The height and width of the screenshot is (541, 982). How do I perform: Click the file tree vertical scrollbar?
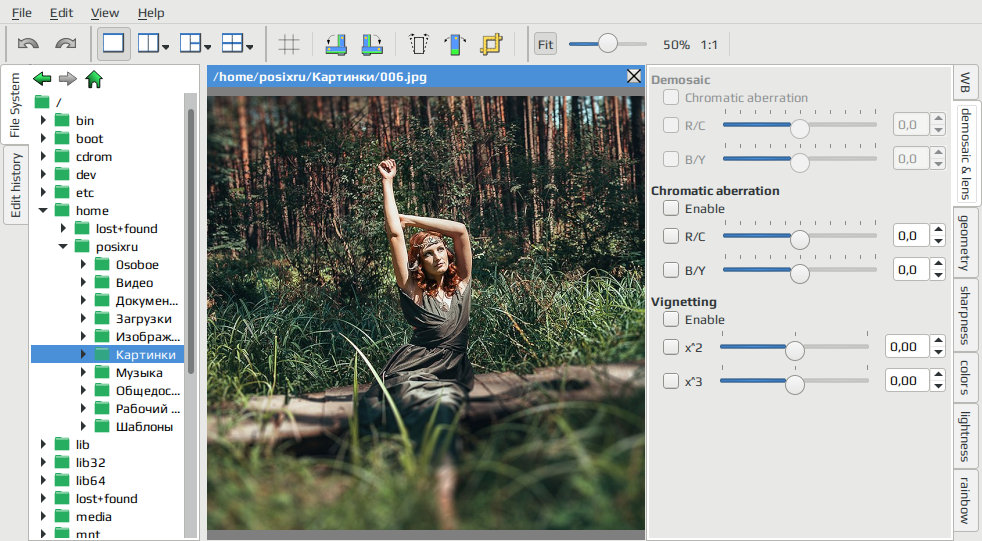(190, 241)
